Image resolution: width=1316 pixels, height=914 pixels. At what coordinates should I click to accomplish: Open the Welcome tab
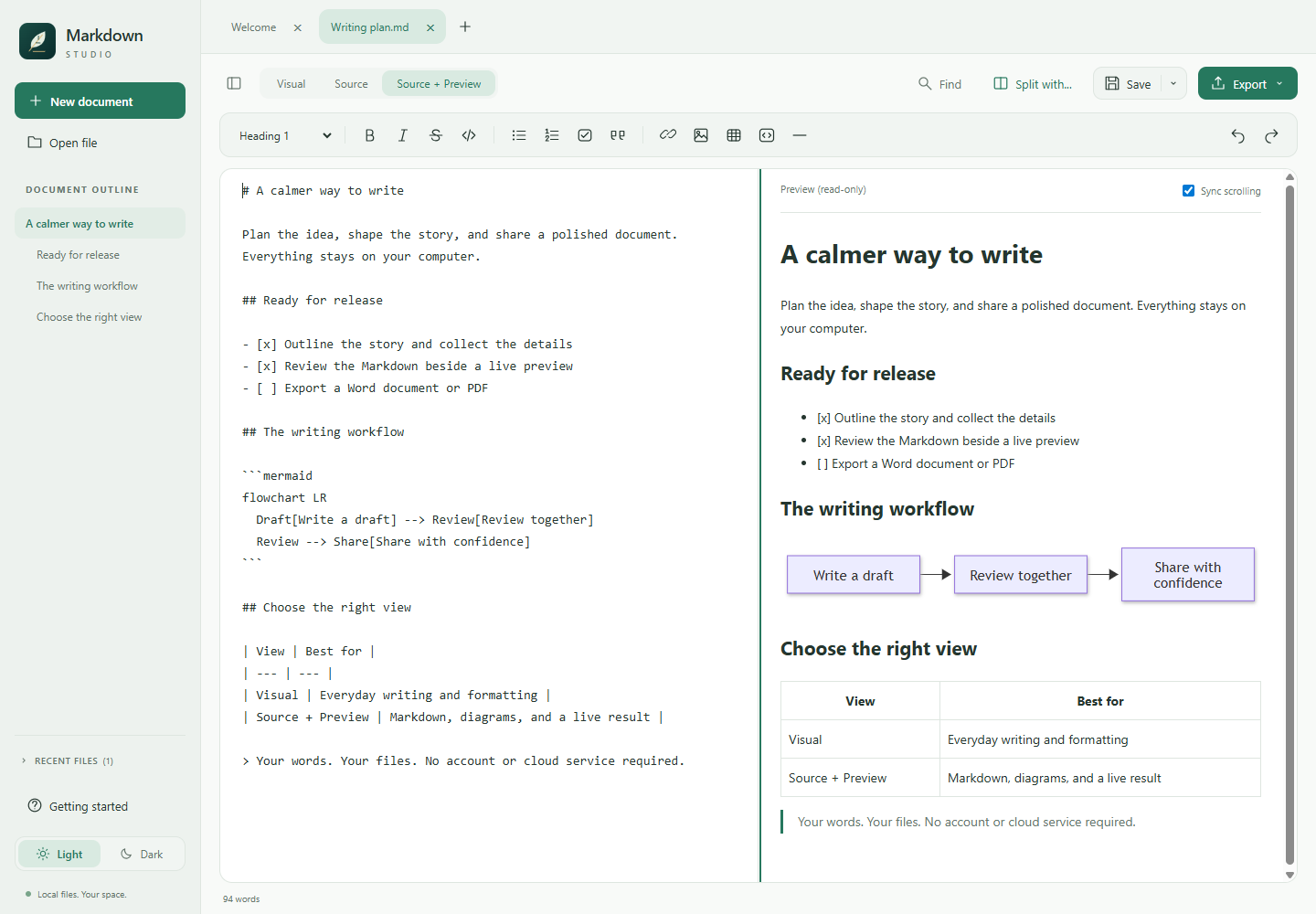pyautogui.click(x=253, y=27)
